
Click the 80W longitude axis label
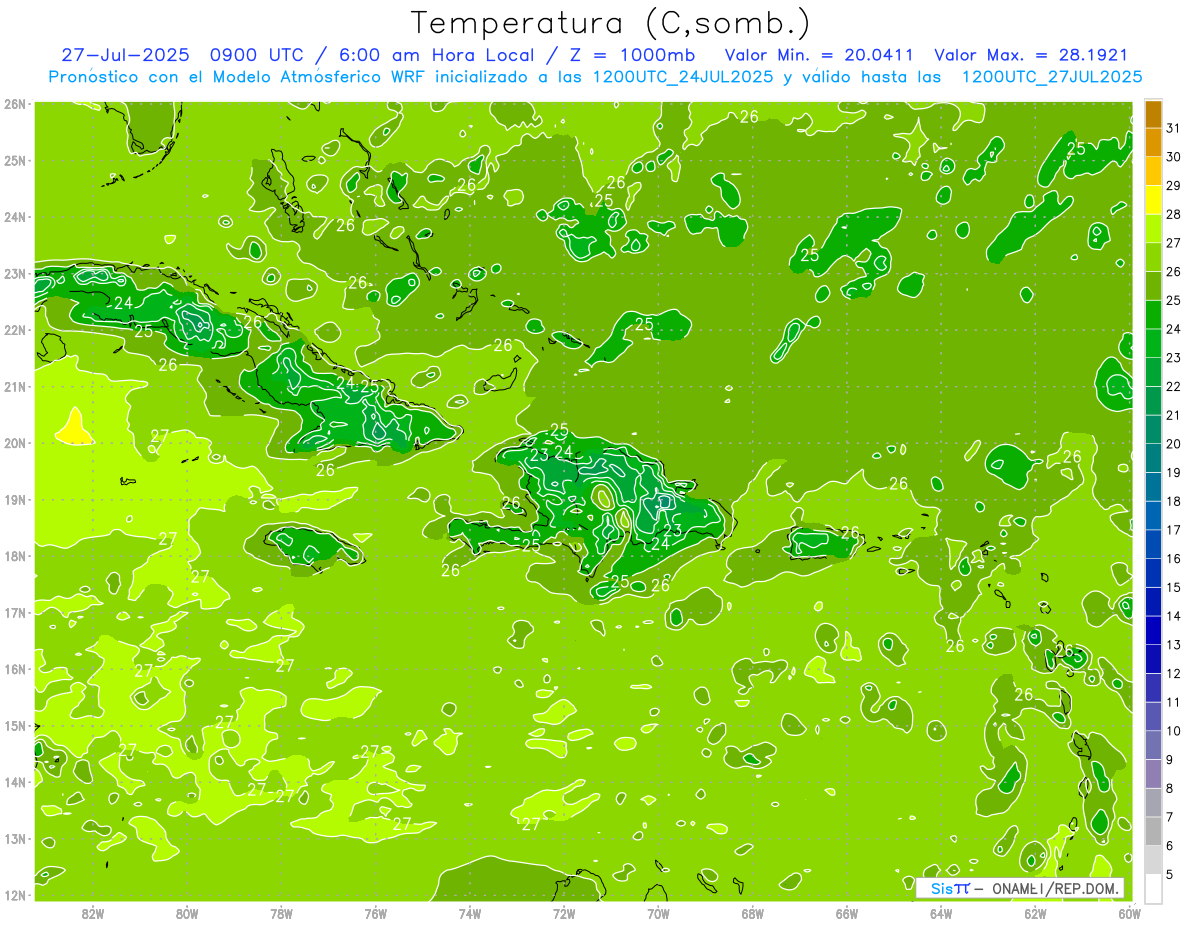(187, 912)
